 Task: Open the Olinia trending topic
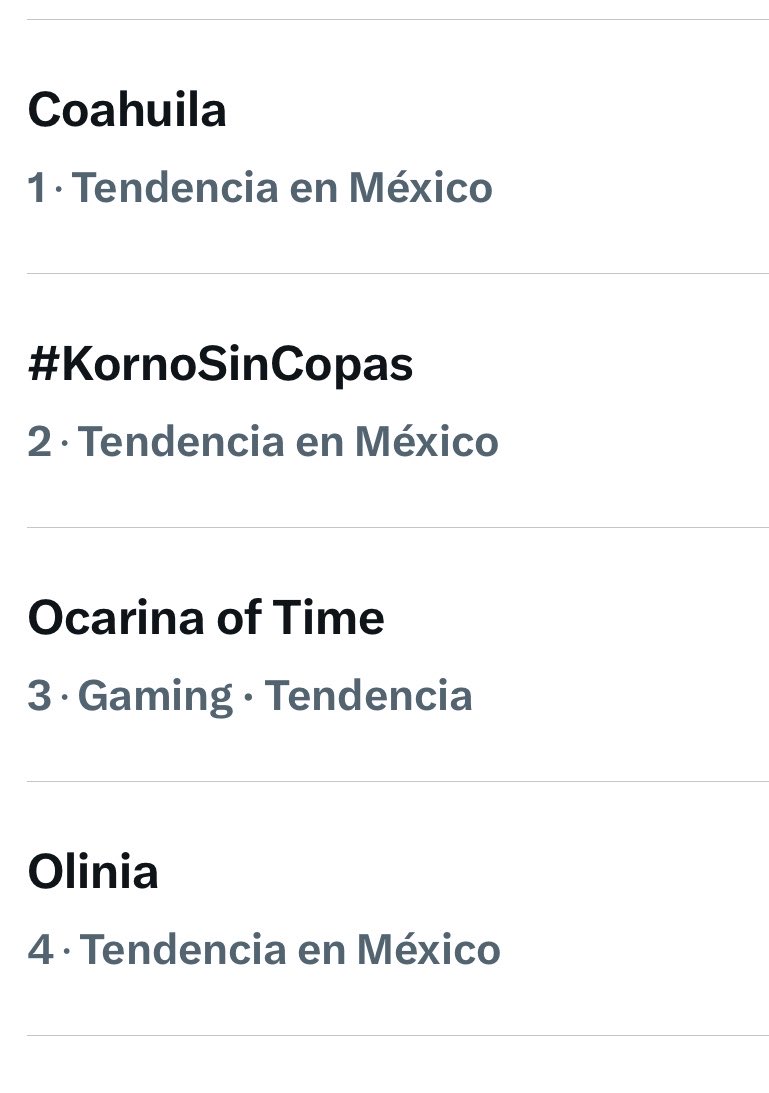(x=93, y=872)
